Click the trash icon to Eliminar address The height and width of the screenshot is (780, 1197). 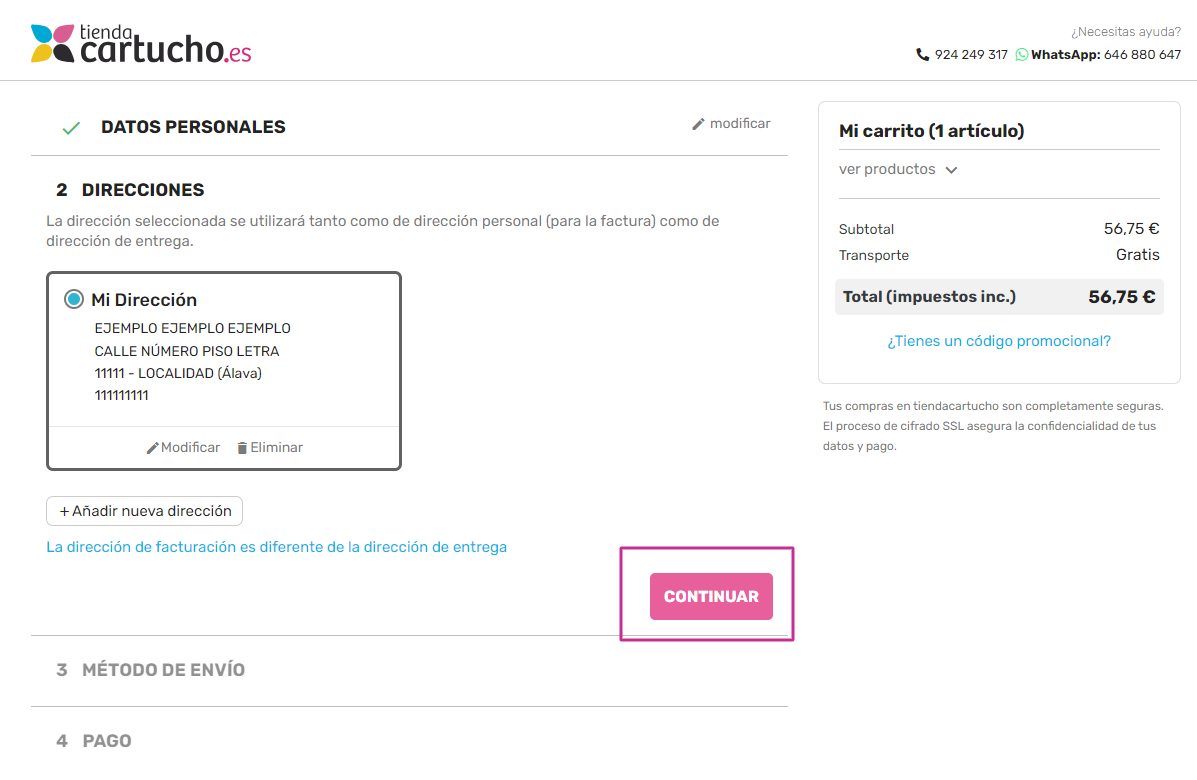[242, 448]
